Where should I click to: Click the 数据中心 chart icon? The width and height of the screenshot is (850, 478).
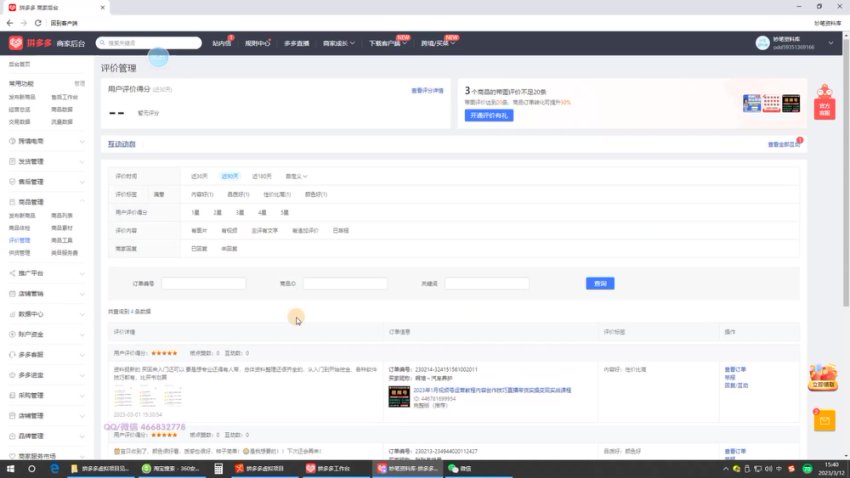pos(12,314)
